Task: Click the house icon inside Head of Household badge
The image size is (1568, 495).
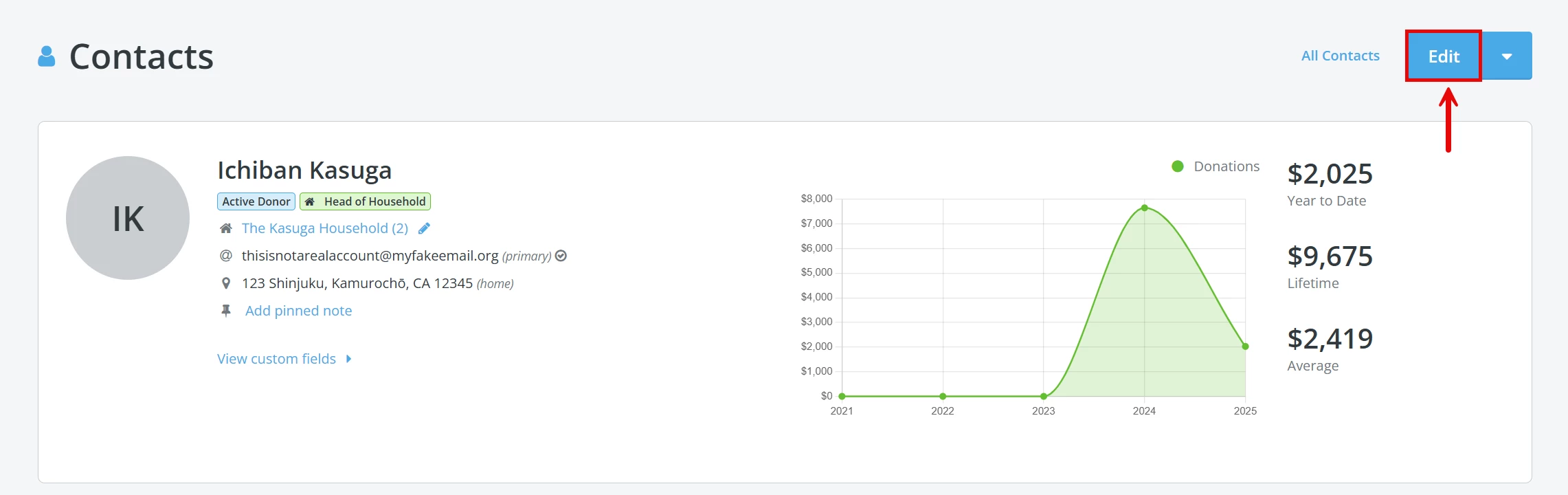Action: click(310, 201)
